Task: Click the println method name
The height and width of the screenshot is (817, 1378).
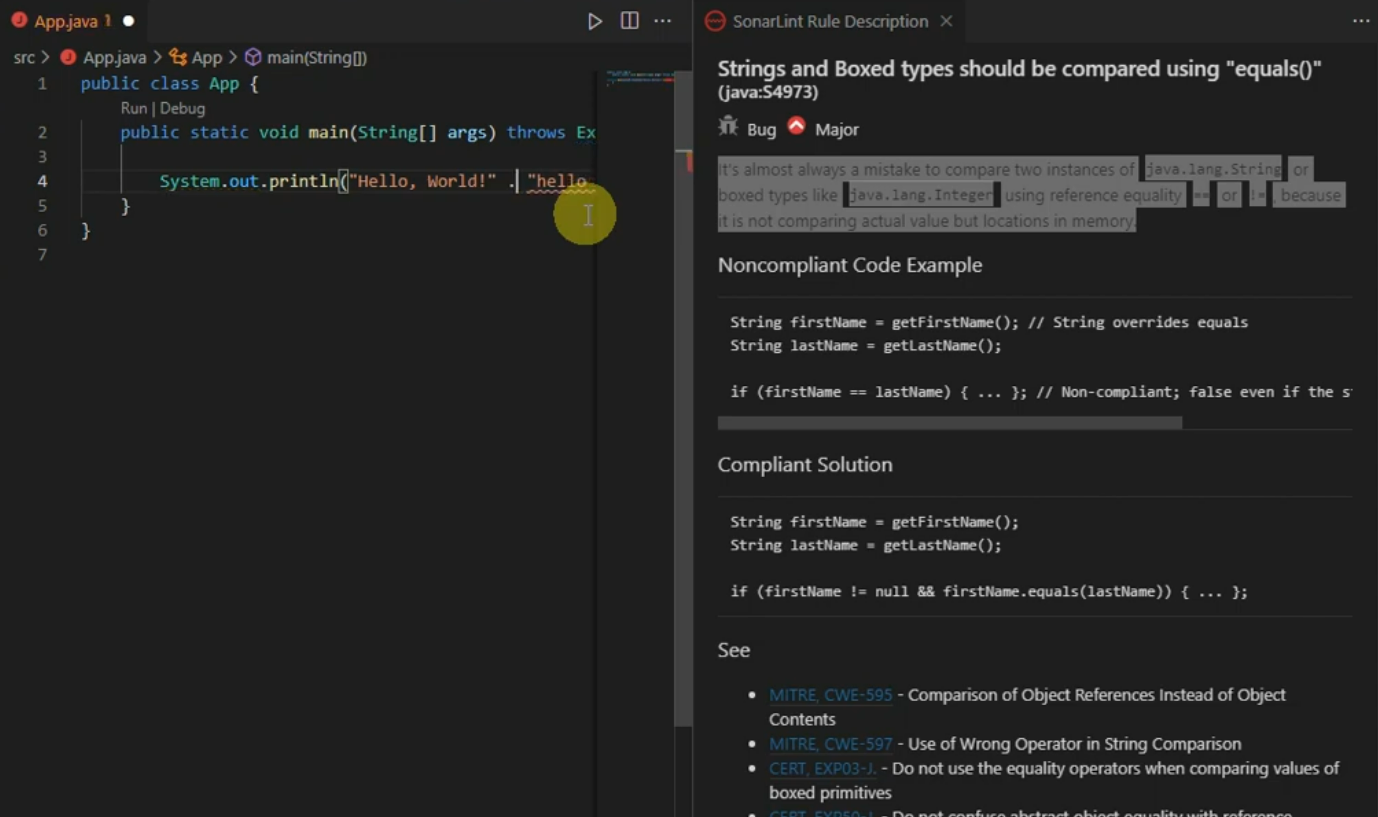Action: pos(303,182)
